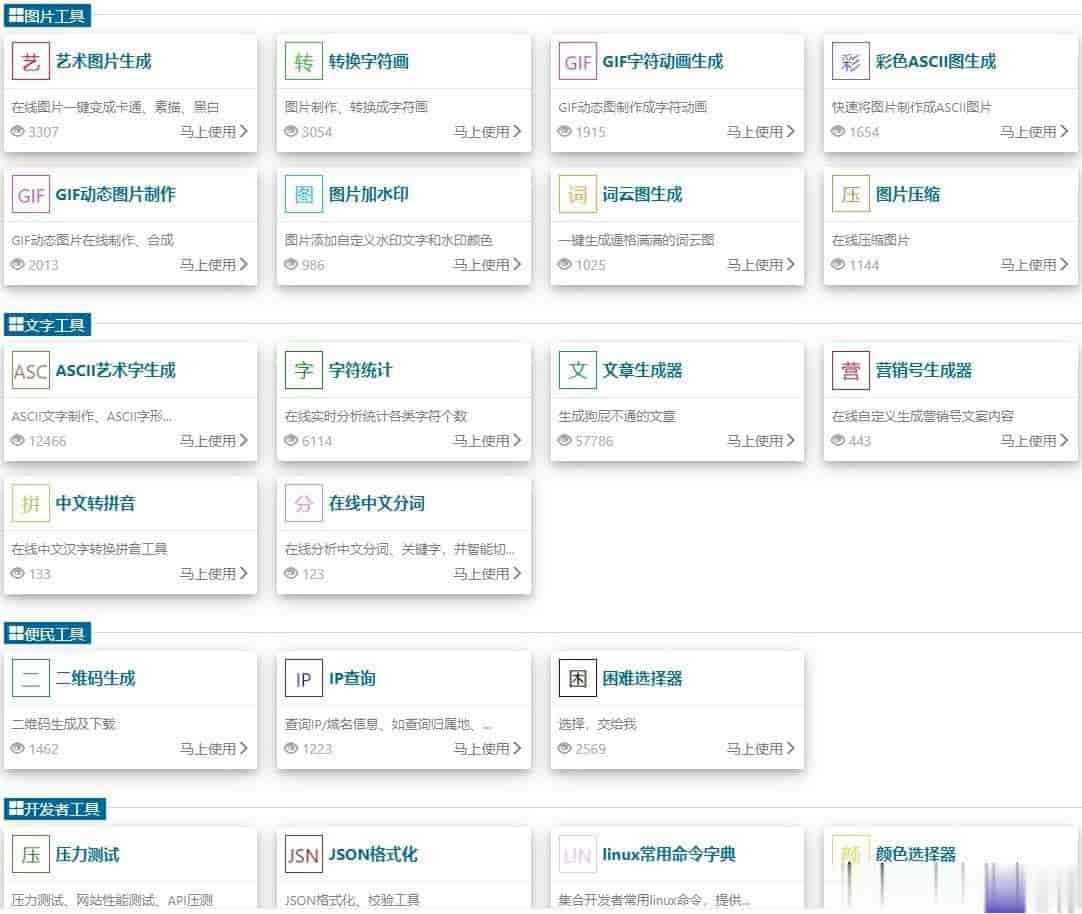Click the 转 icon on 转换字符画 card
Viewport: 1082px width, 914px height.
(303, 61)
